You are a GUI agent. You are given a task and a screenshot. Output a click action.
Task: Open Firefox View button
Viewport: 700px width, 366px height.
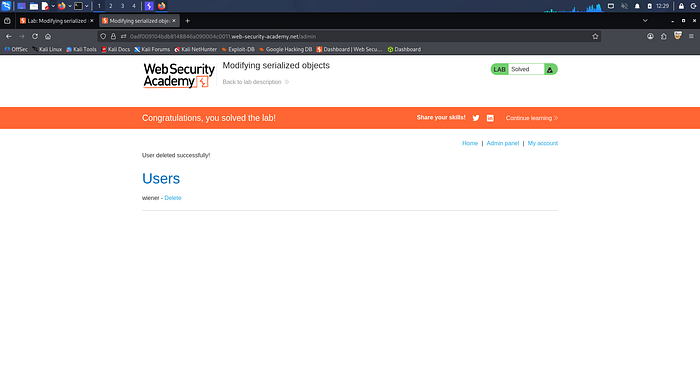click(7, 21)
